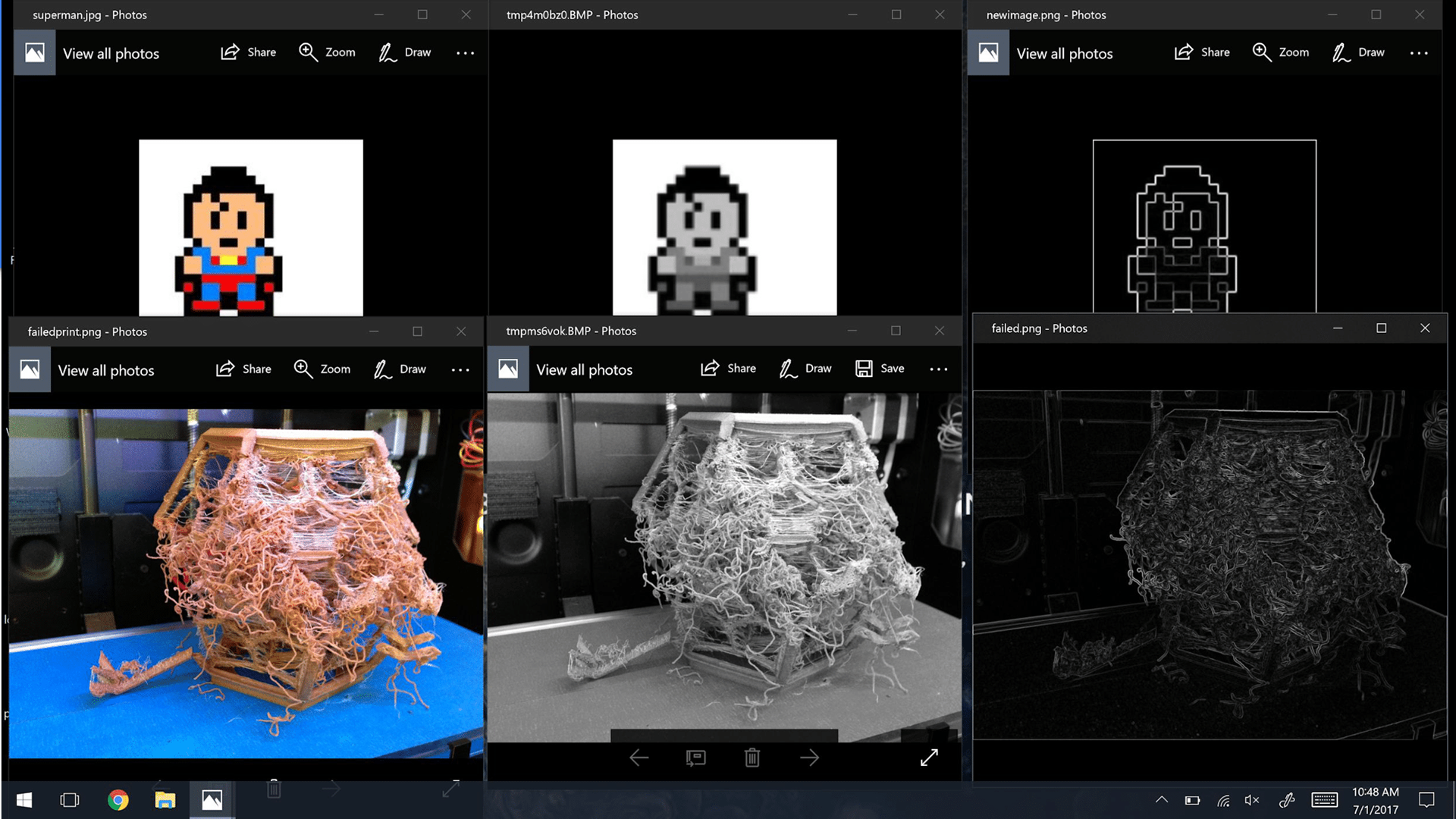Close the tmp4m0bz0.BMP Photos window

click(x=940, y=14)
